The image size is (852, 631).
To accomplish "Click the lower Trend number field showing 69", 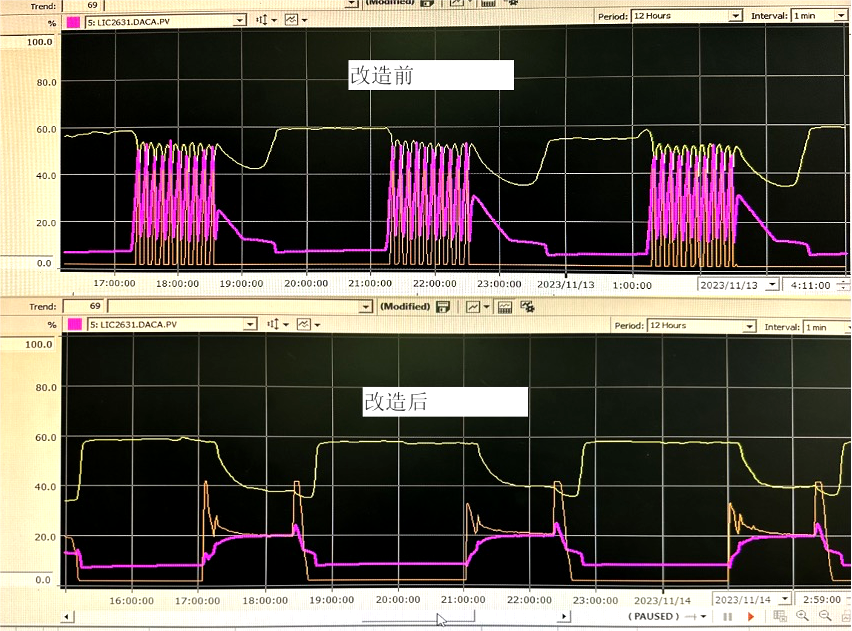I will coord(83,306).
